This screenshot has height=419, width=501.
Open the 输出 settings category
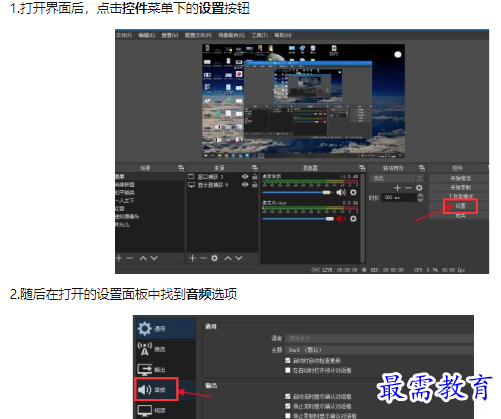click(166, 369)
